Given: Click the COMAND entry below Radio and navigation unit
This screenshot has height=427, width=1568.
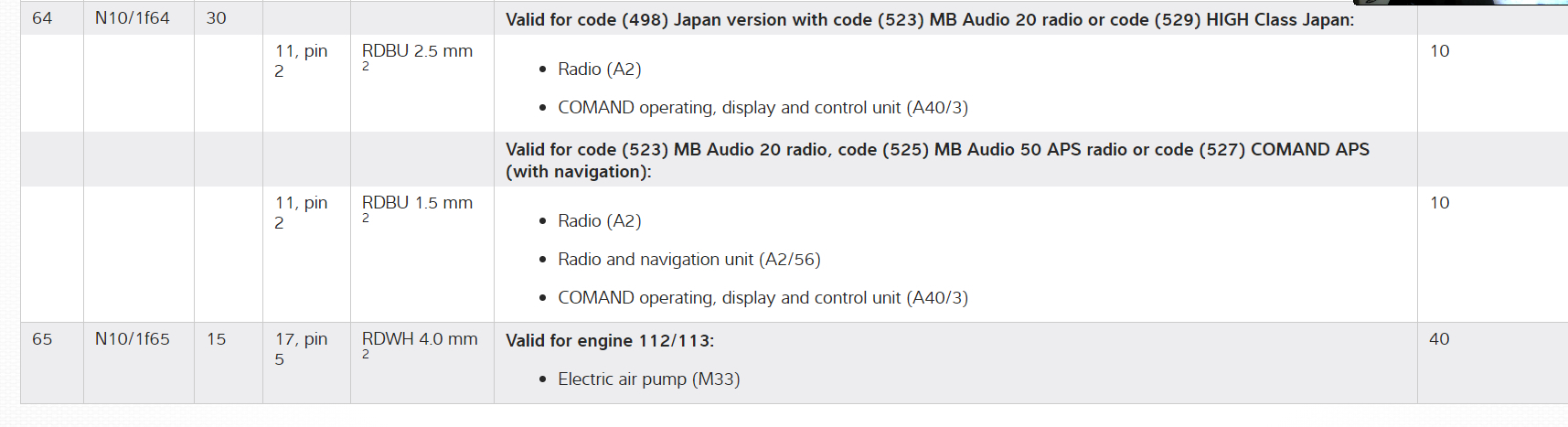Looking at the screenshot, I should pyautogui.click(x=763, y=298).
